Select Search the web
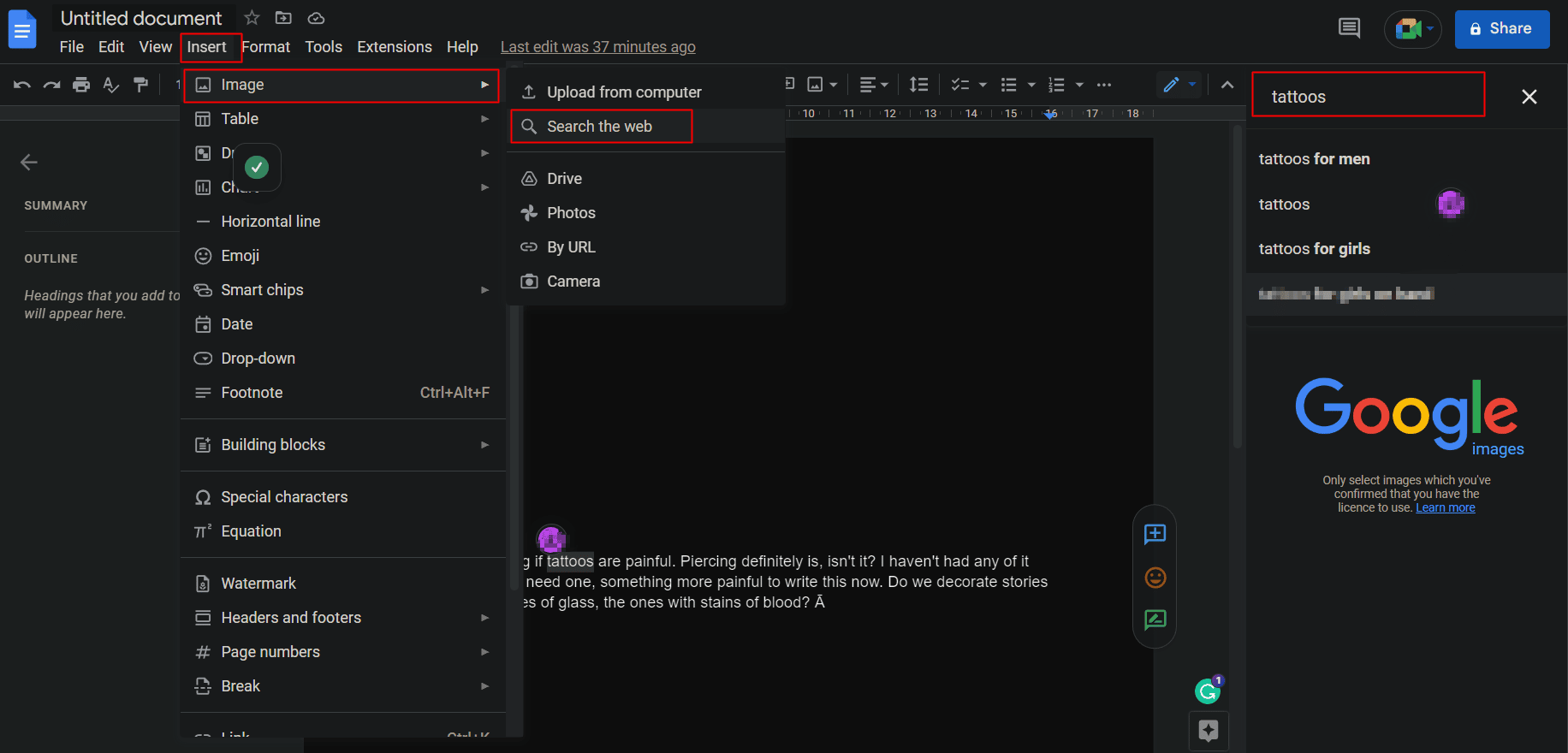Image resolution: width=1568 pixels, height=753 pixels. click(x=646, y=127)
